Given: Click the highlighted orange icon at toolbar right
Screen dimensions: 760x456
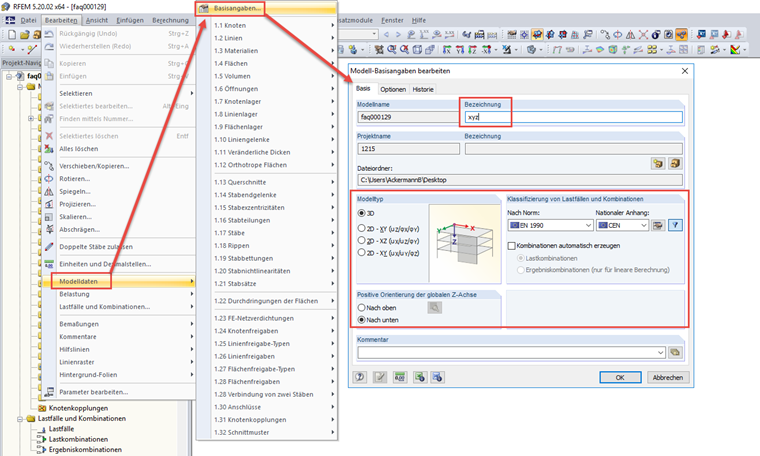Looking at the screenshot, I should pos(681,34).
